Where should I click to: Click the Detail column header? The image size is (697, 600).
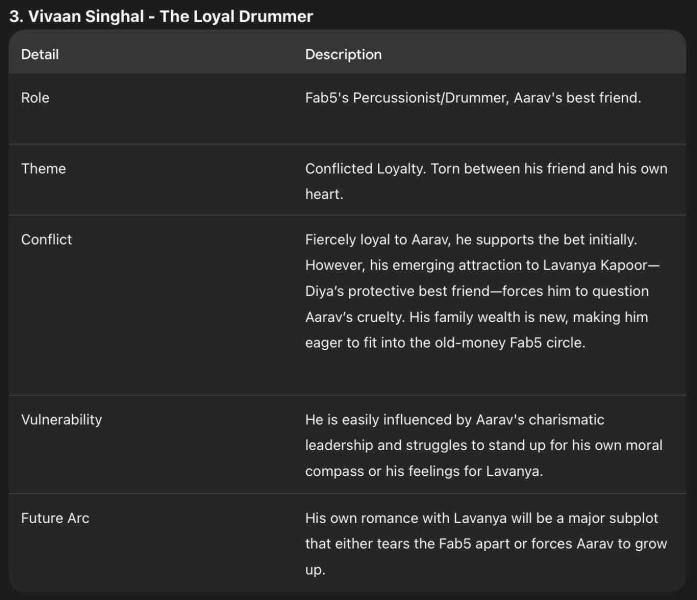click(40, 54)
